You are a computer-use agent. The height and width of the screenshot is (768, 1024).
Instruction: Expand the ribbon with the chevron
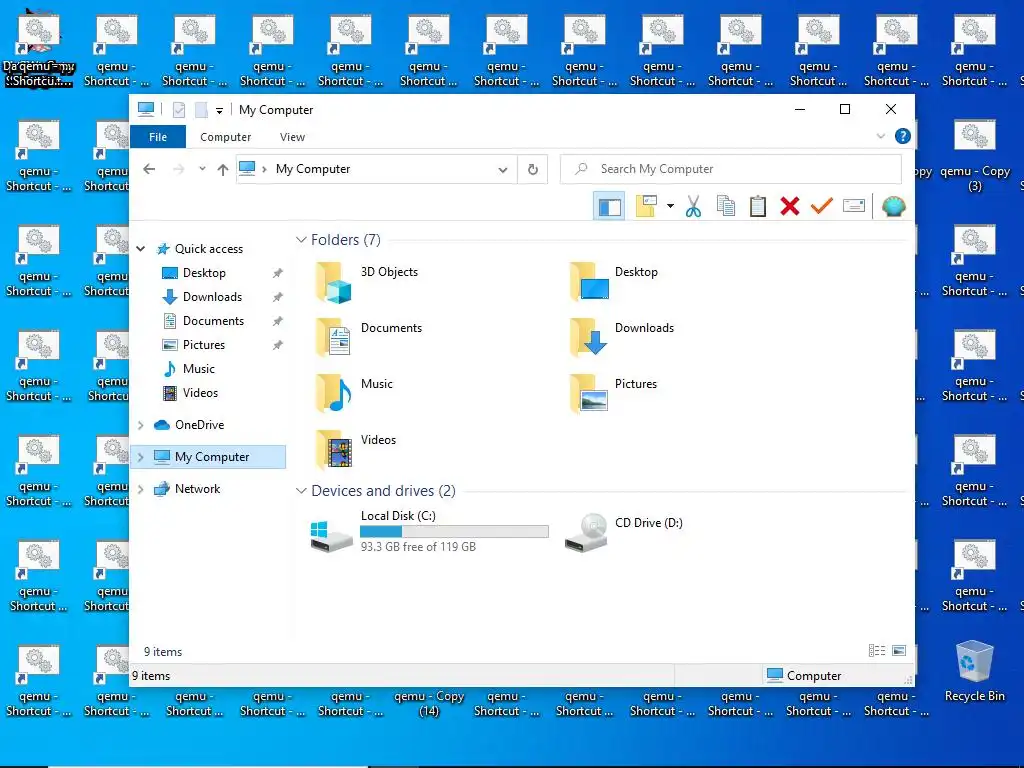880,136
